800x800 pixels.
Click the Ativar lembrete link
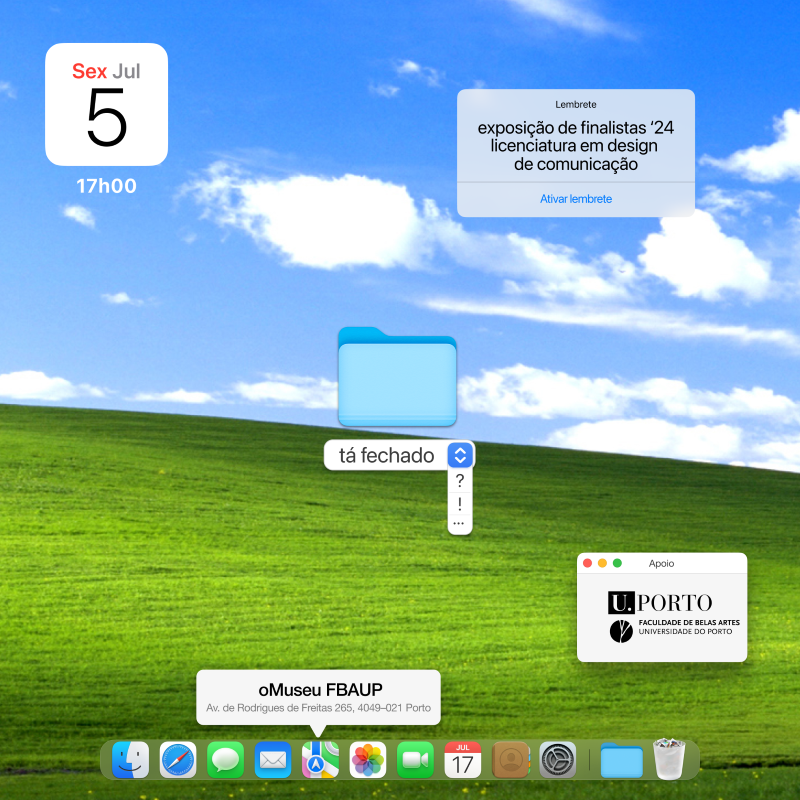tap(576, 199)
